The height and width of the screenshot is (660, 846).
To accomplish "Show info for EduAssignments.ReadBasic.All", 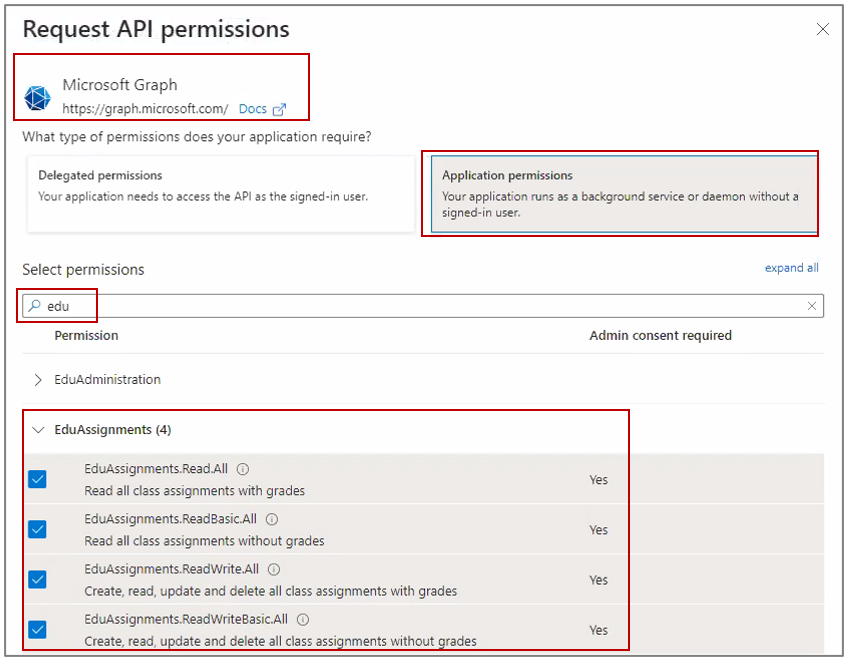I will coord(272,519).
